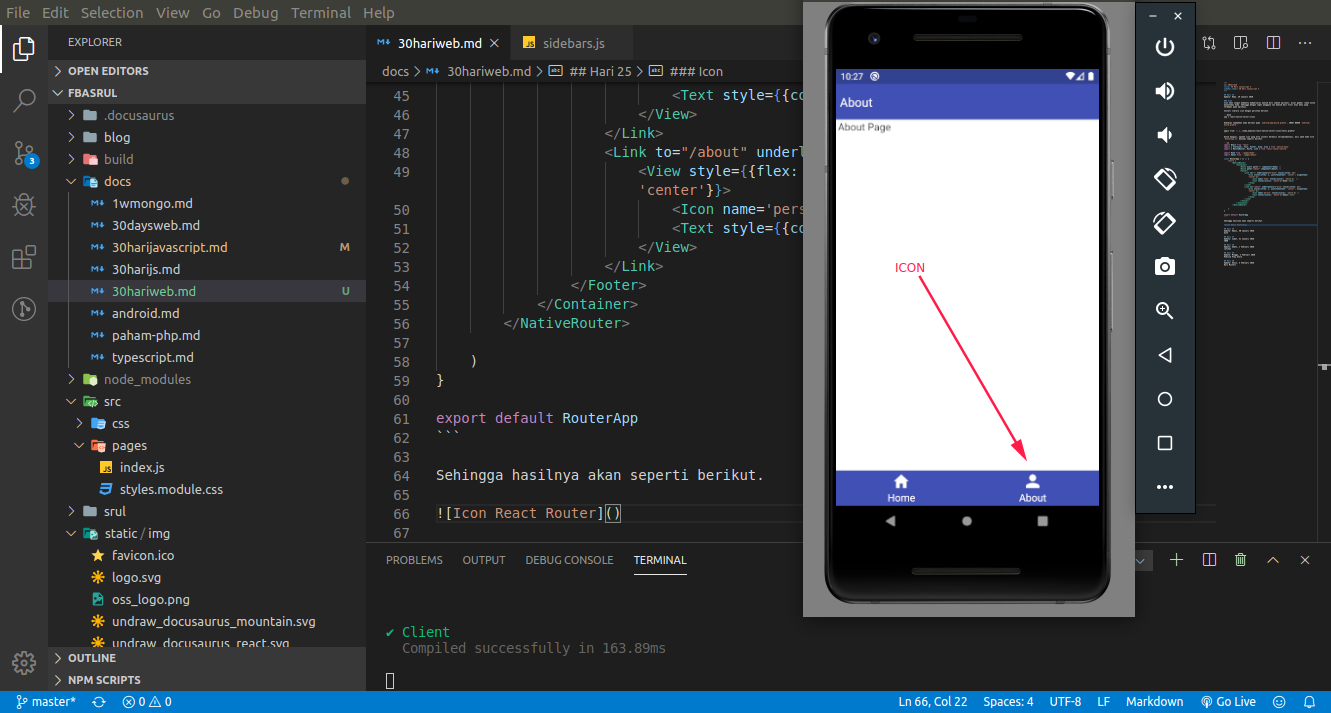Open the Selection menu
The width and height of the screenshot is (1331, 713).
coord(112,13)
